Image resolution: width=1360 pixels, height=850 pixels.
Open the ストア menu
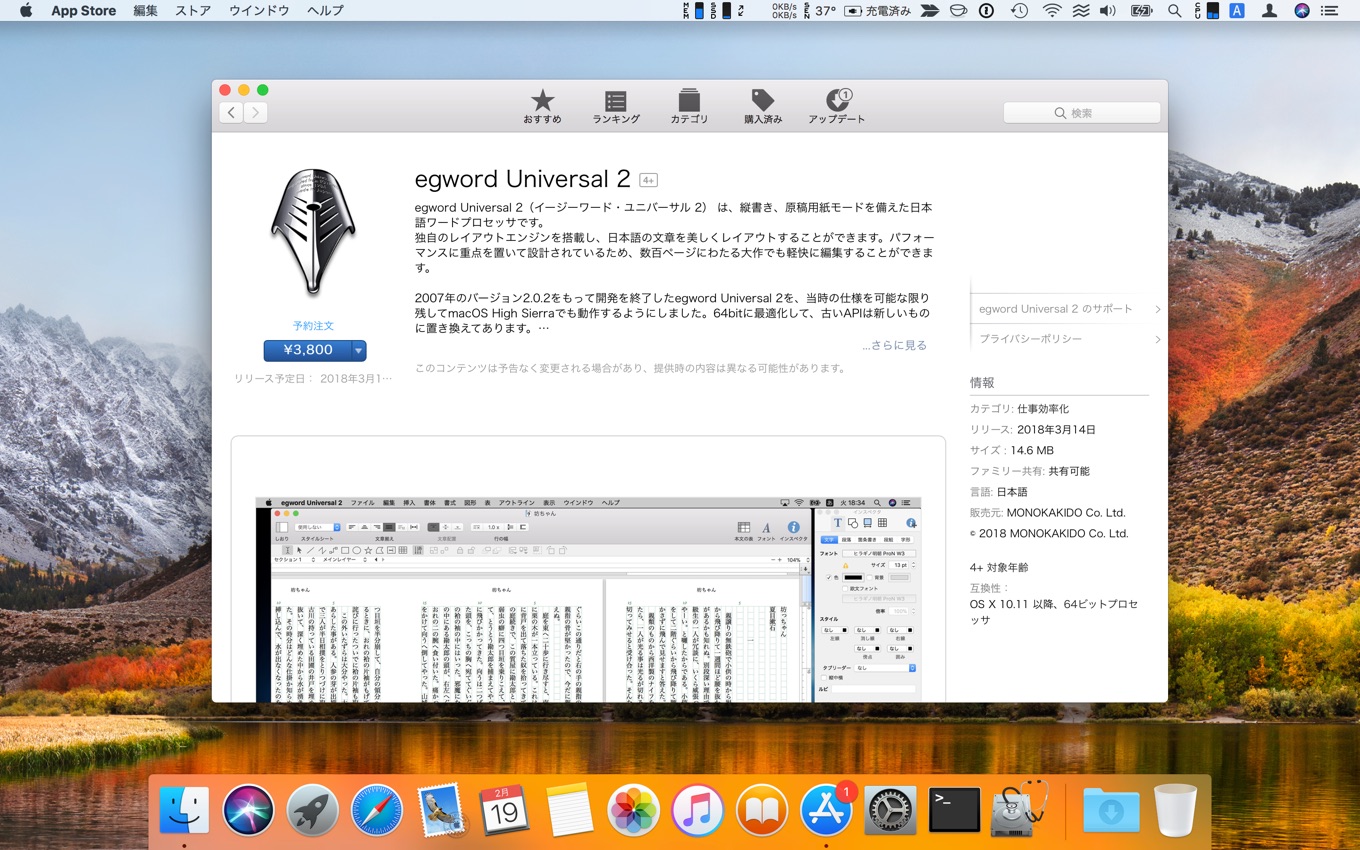(193, 11)
